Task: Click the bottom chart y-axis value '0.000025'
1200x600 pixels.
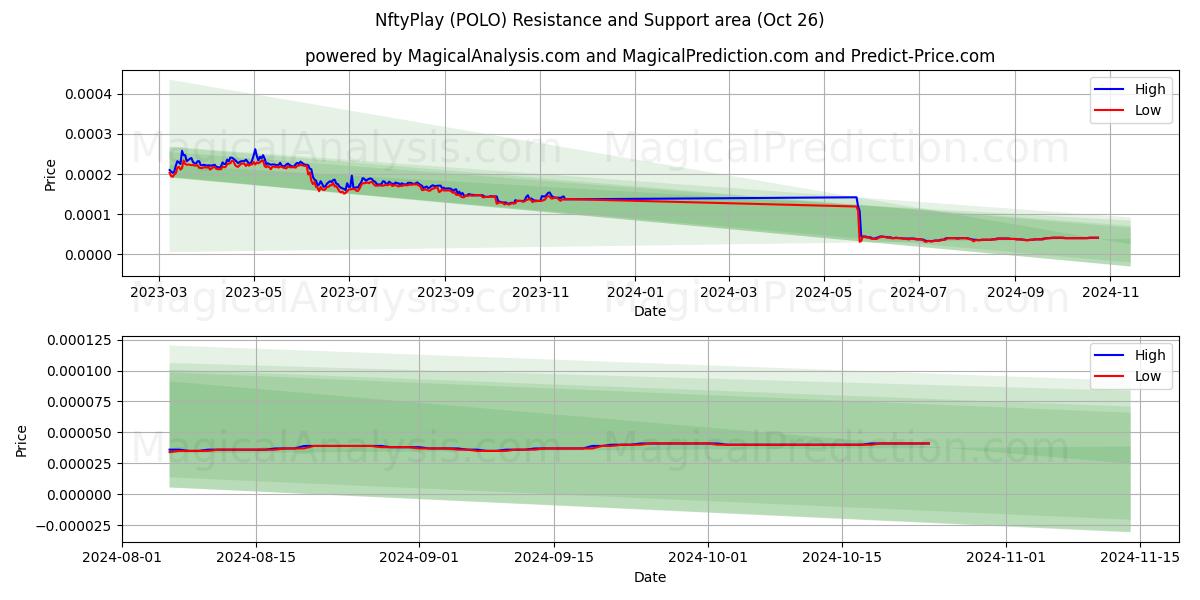Action: [82, 464]
